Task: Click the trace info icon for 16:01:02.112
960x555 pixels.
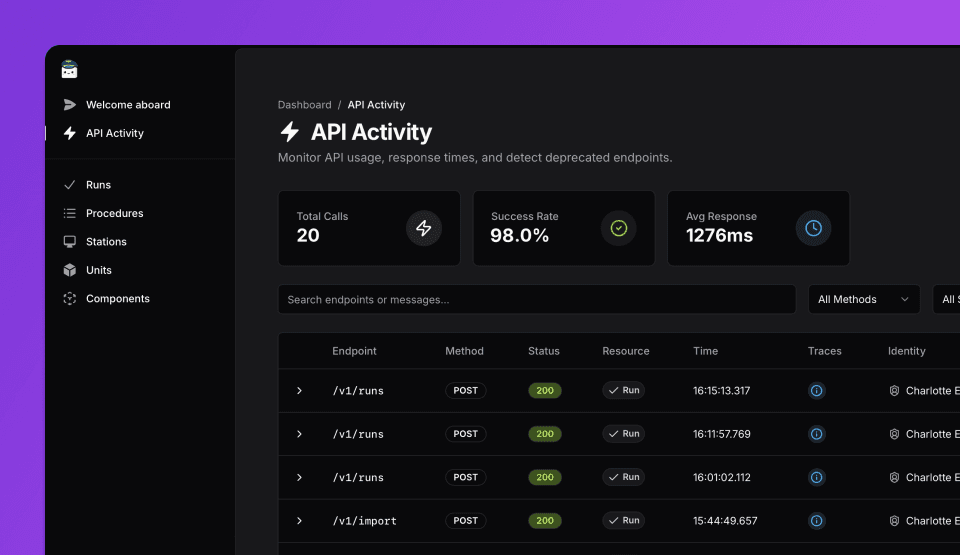Action: tap(816, 478)
